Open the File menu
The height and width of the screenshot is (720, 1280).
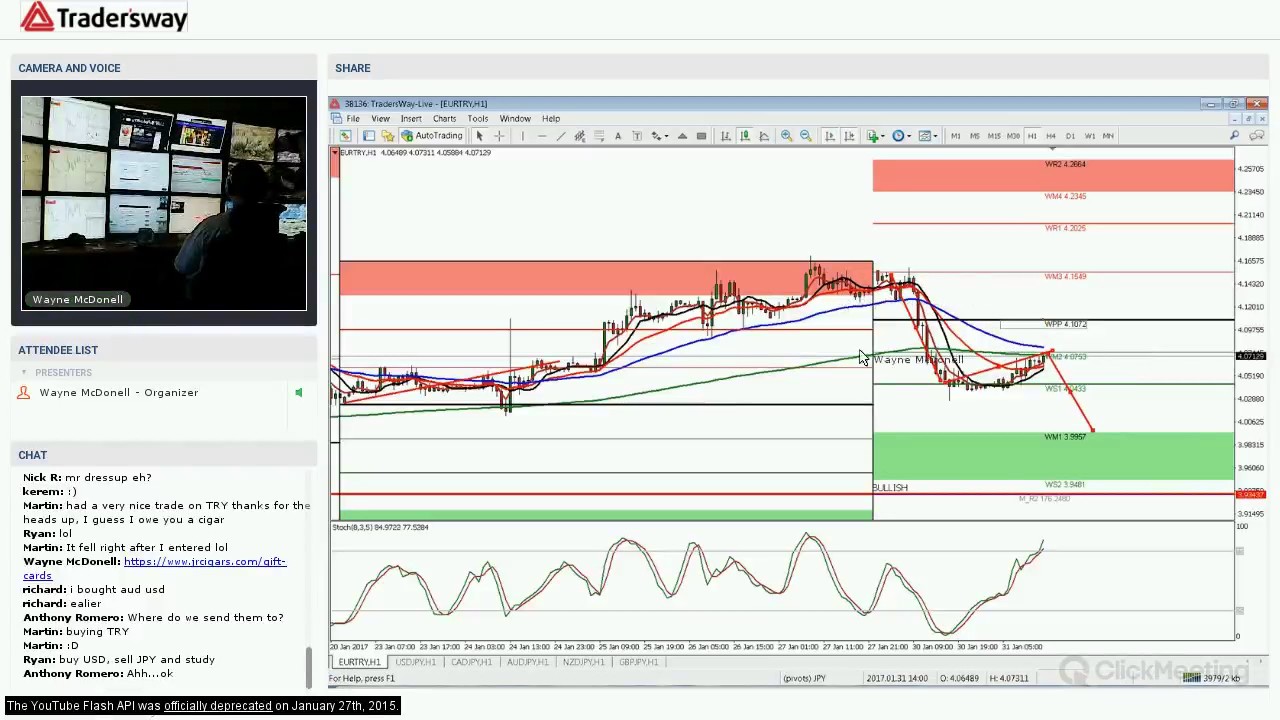353,119
